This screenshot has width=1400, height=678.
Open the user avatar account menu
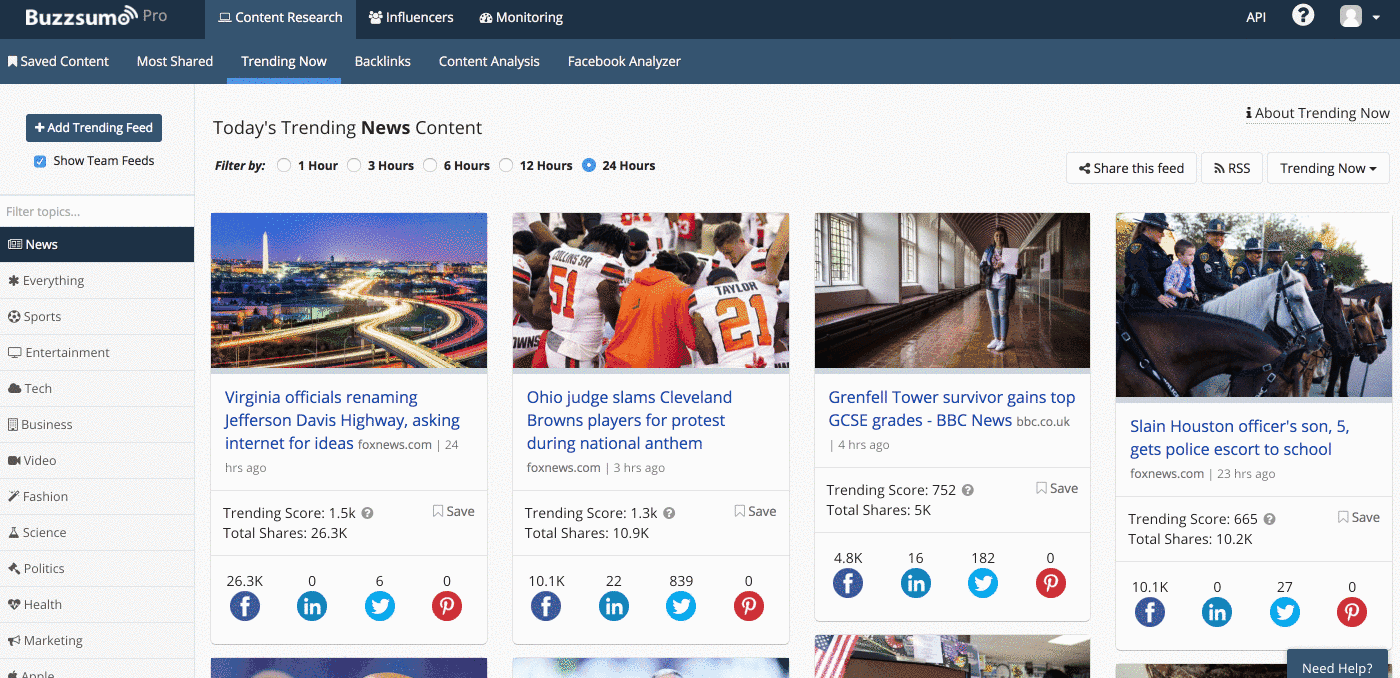[1358, 16]
